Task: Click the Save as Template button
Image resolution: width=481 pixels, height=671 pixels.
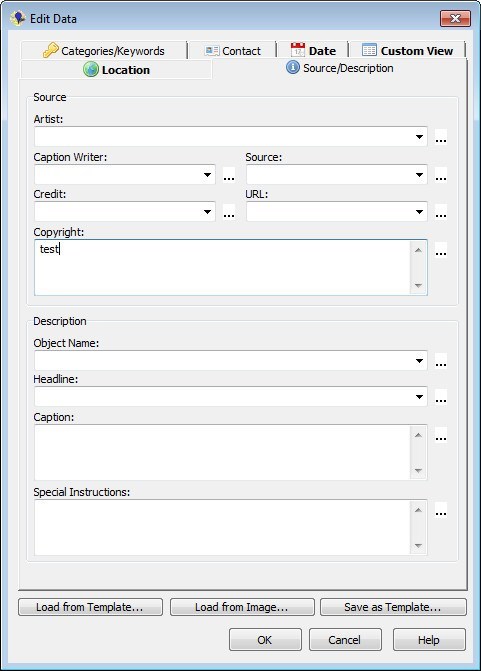Action: coord(393,607)
